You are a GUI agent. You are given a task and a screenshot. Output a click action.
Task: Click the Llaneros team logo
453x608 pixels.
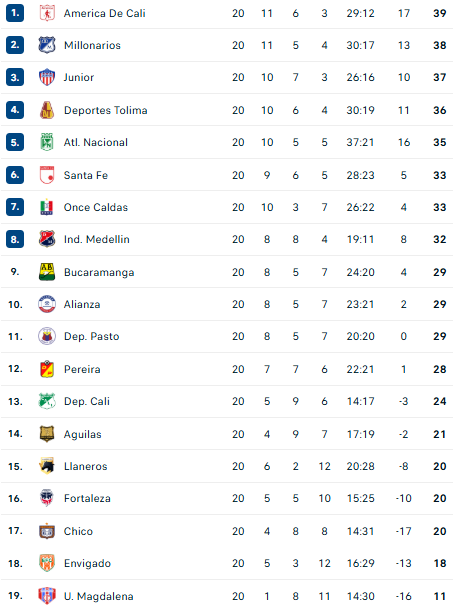(x=47, y=466)
